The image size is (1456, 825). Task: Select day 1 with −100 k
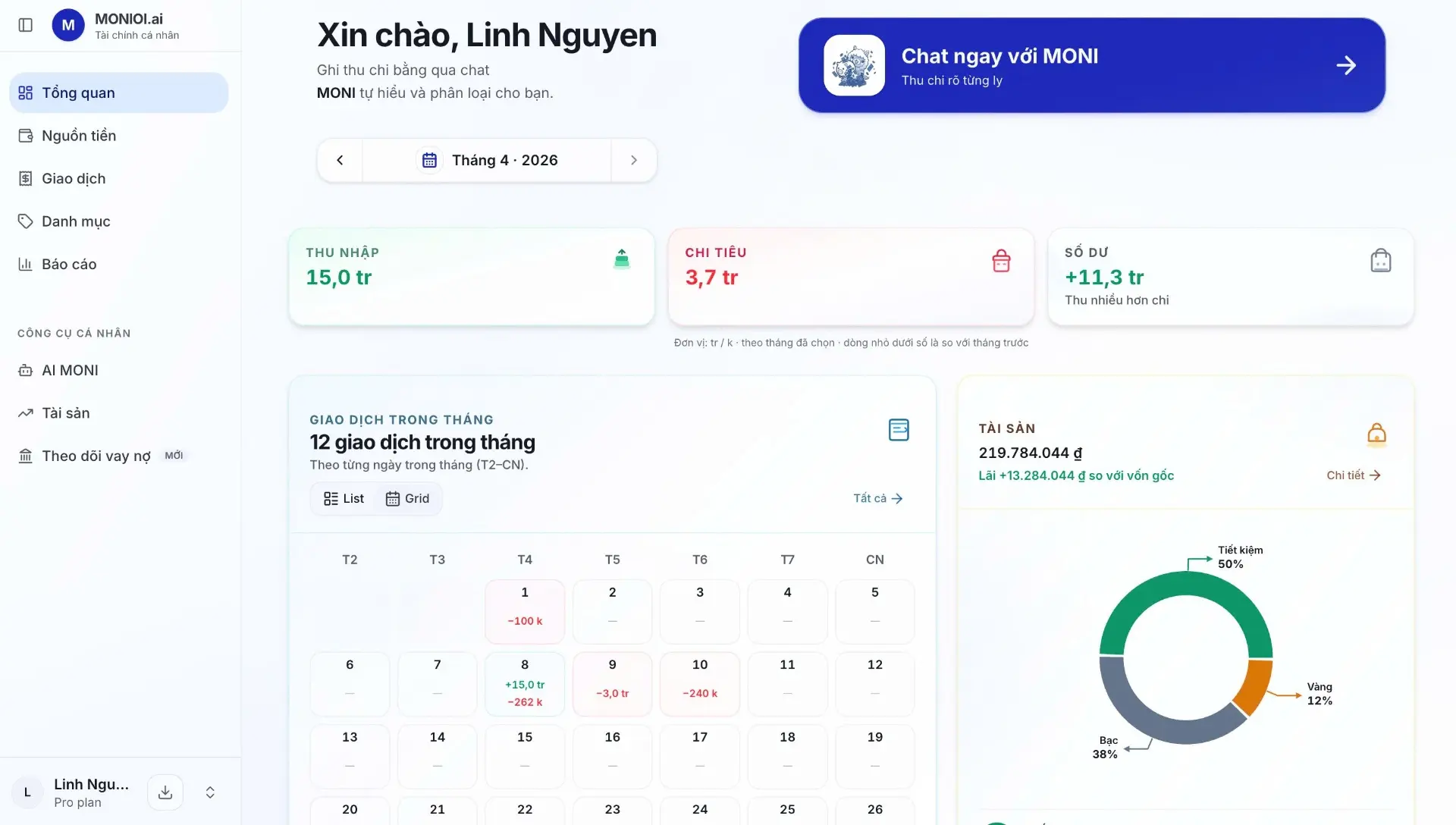point(525,612)
